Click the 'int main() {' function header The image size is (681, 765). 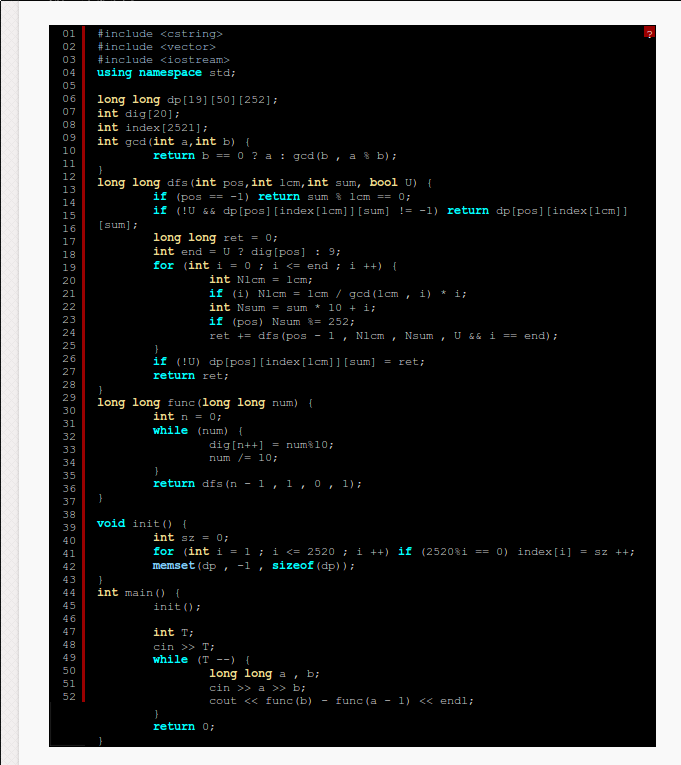[x=139, y=593]
